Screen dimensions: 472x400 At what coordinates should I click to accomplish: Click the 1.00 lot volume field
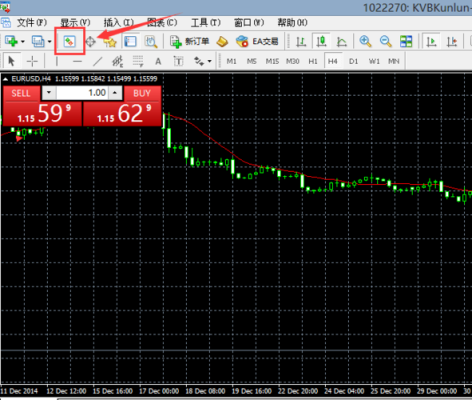82,93
